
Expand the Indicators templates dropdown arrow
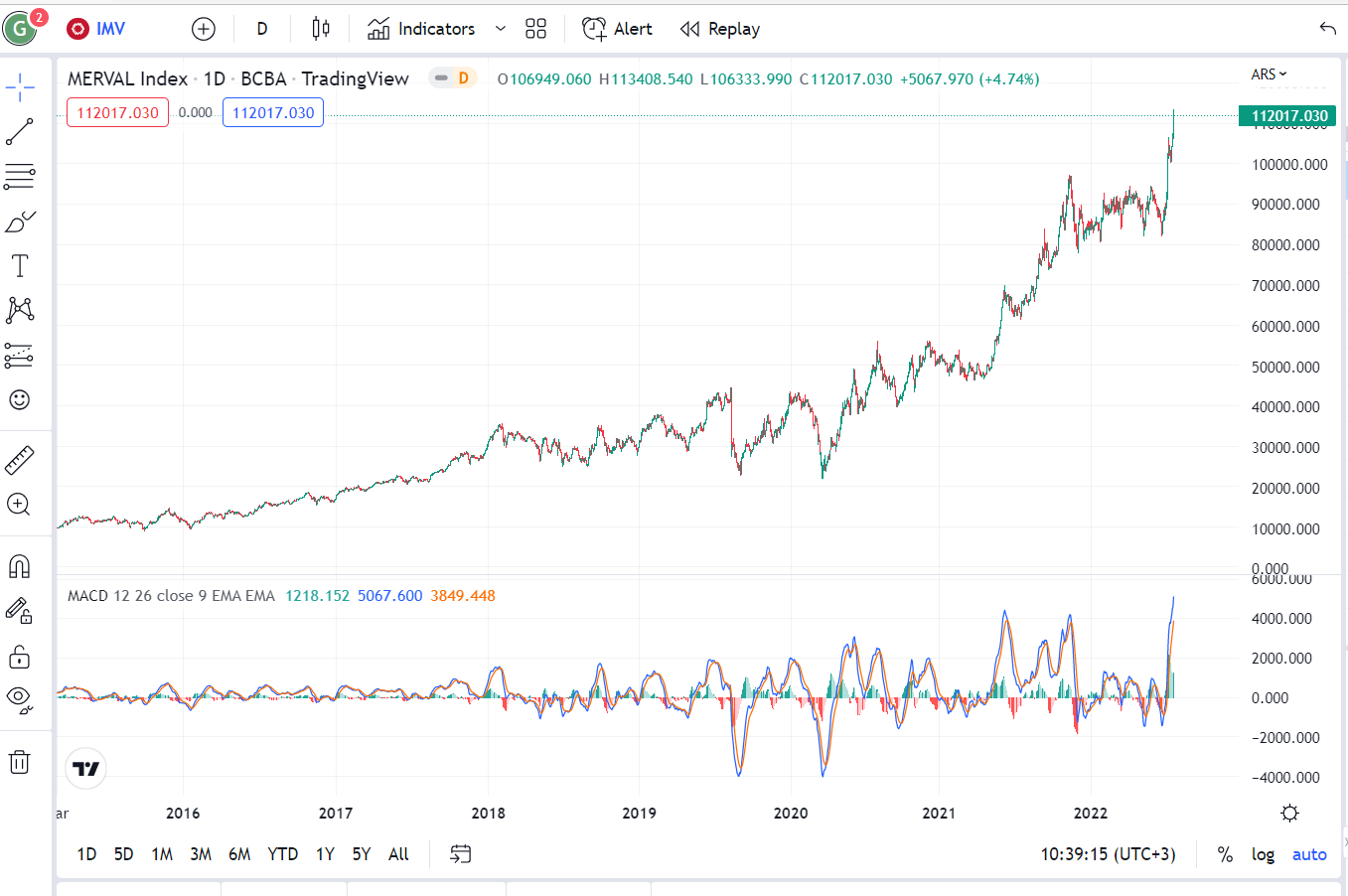click(x=501, y=29)
